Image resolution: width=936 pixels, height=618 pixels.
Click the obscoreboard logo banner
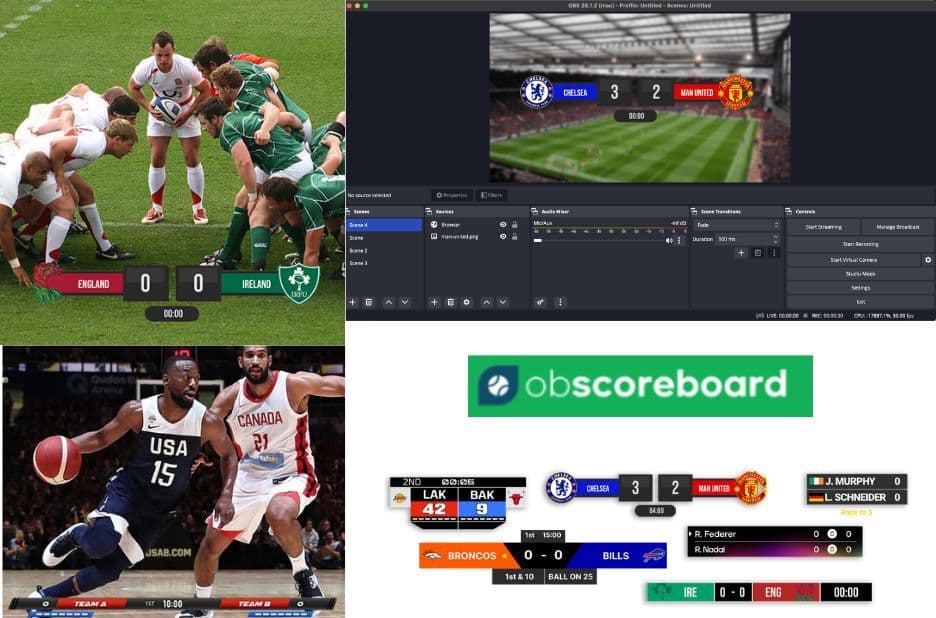tap(640, 386)
